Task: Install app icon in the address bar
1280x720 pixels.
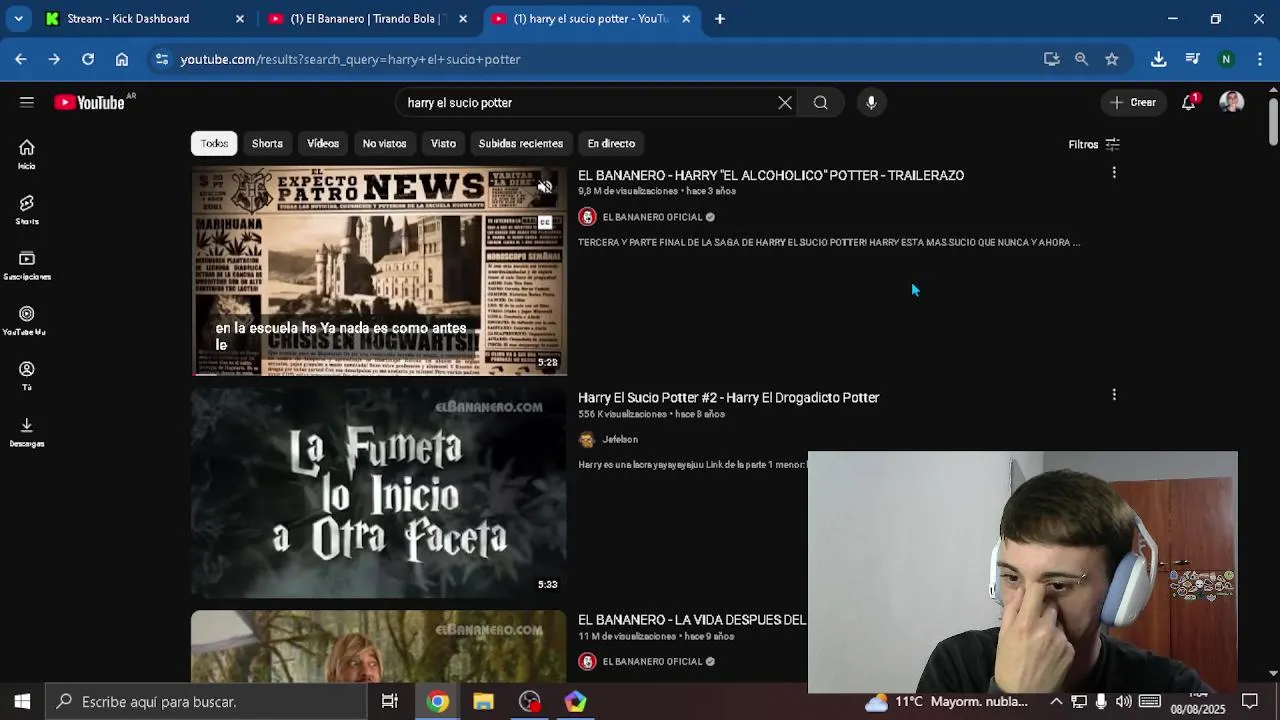Action: (1051, 59)
